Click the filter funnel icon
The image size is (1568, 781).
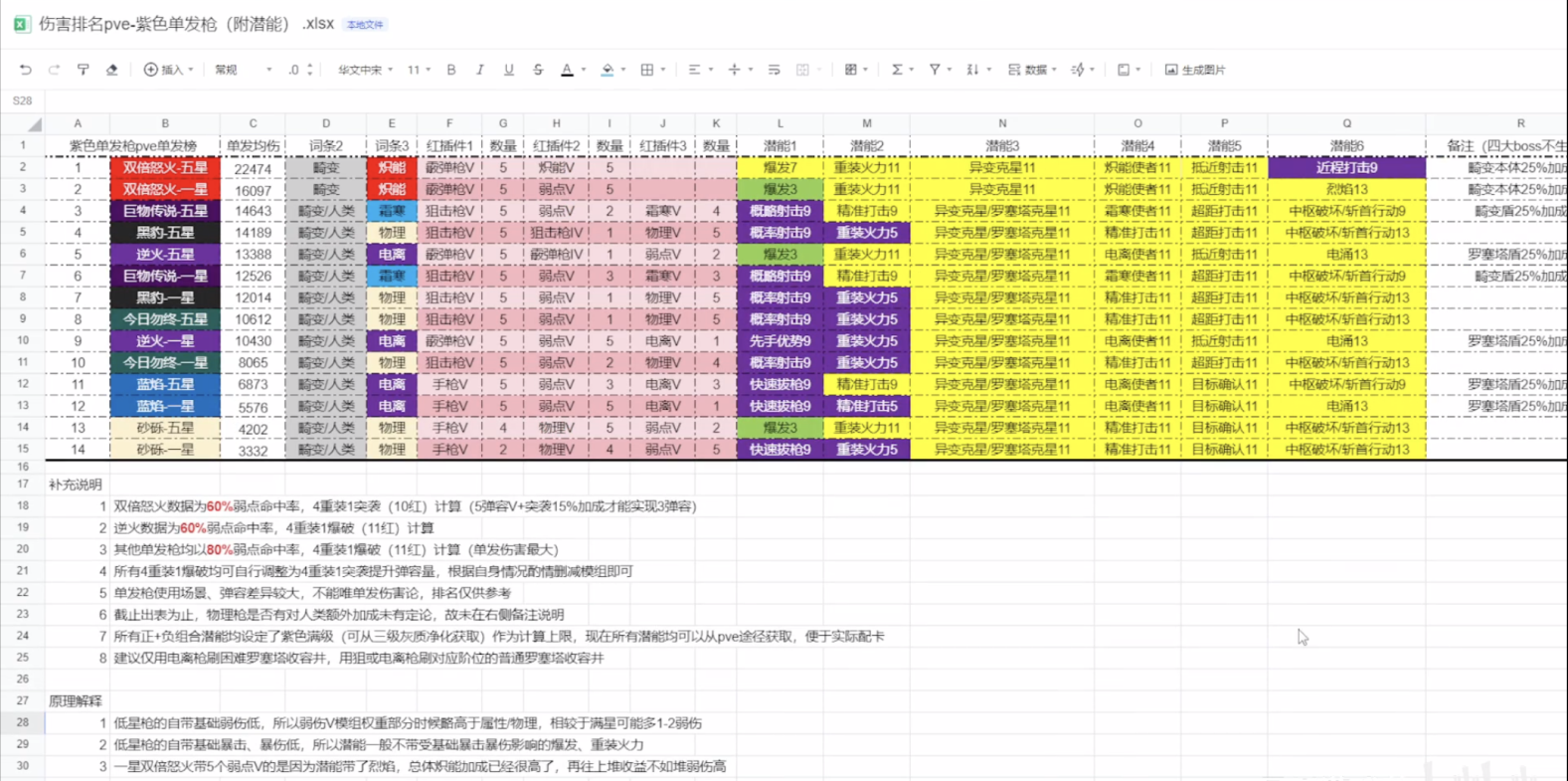[935, 70]
